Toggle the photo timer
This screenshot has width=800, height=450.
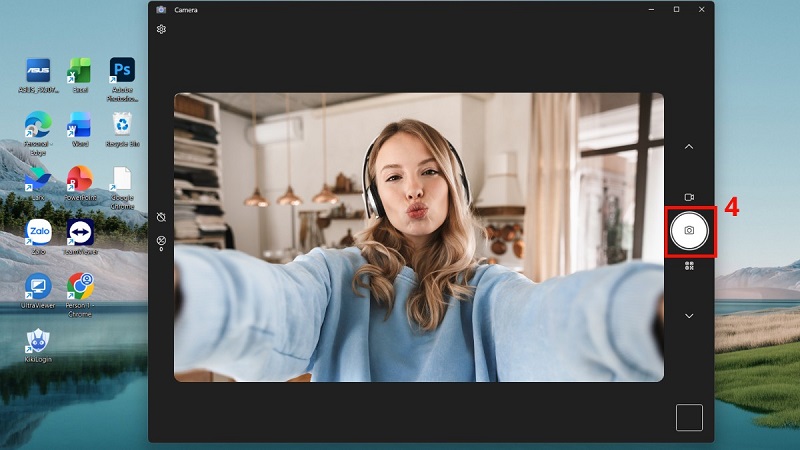[161, 217]
